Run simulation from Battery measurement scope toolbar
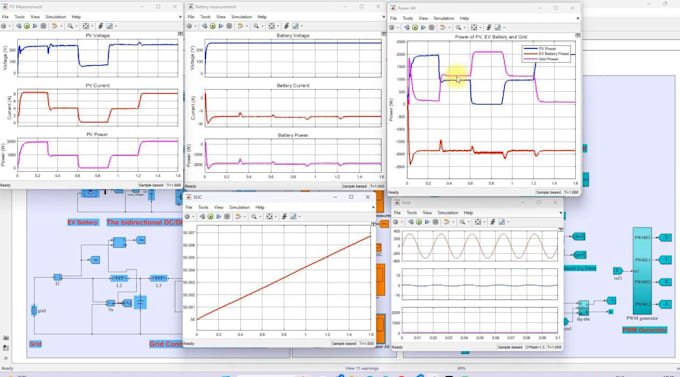 (x=212, y=26)
